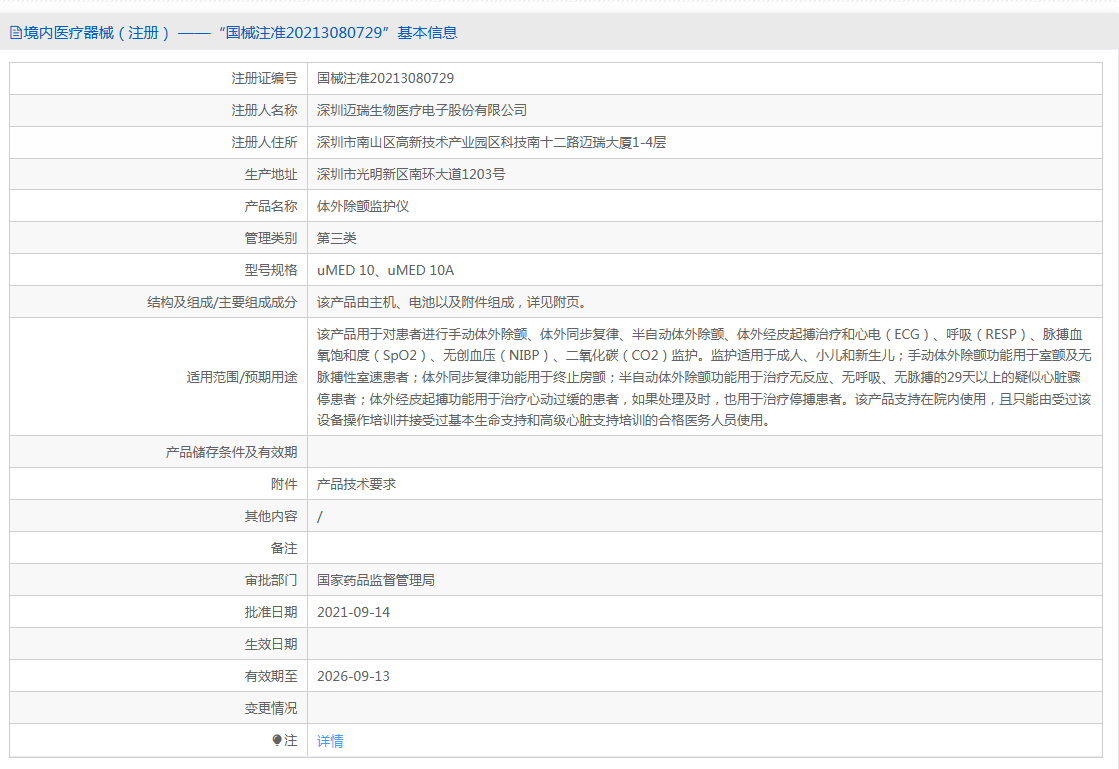Click attachment value 产品技术要求
This screenshot has width=1119, height=769.
356,484
